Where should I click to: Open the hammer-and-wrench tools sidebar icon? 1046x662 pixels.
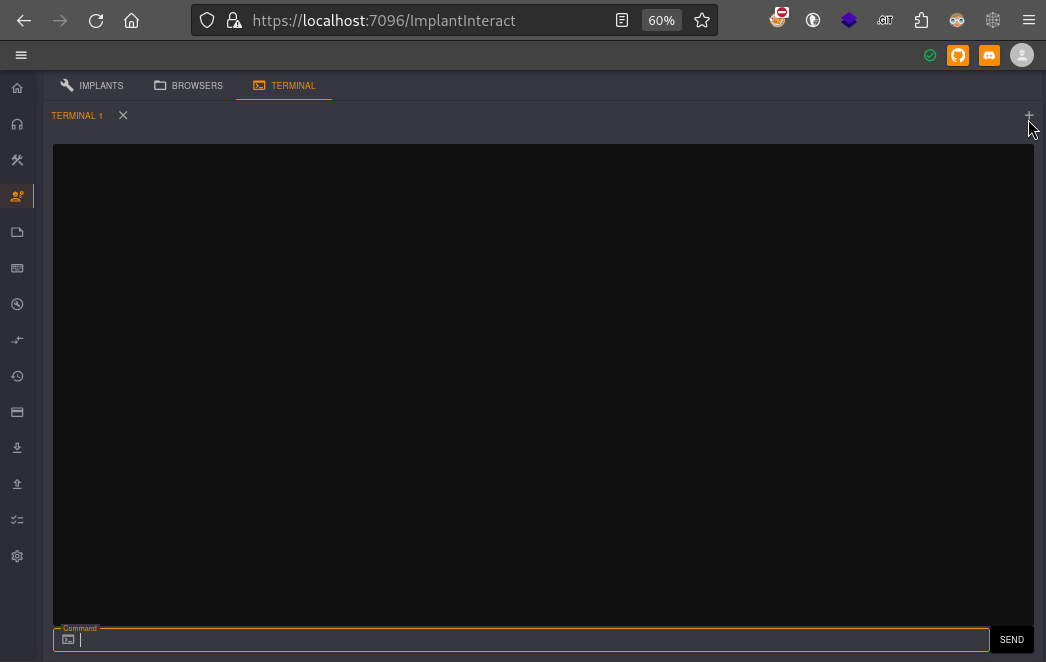(x=17, y=160)
